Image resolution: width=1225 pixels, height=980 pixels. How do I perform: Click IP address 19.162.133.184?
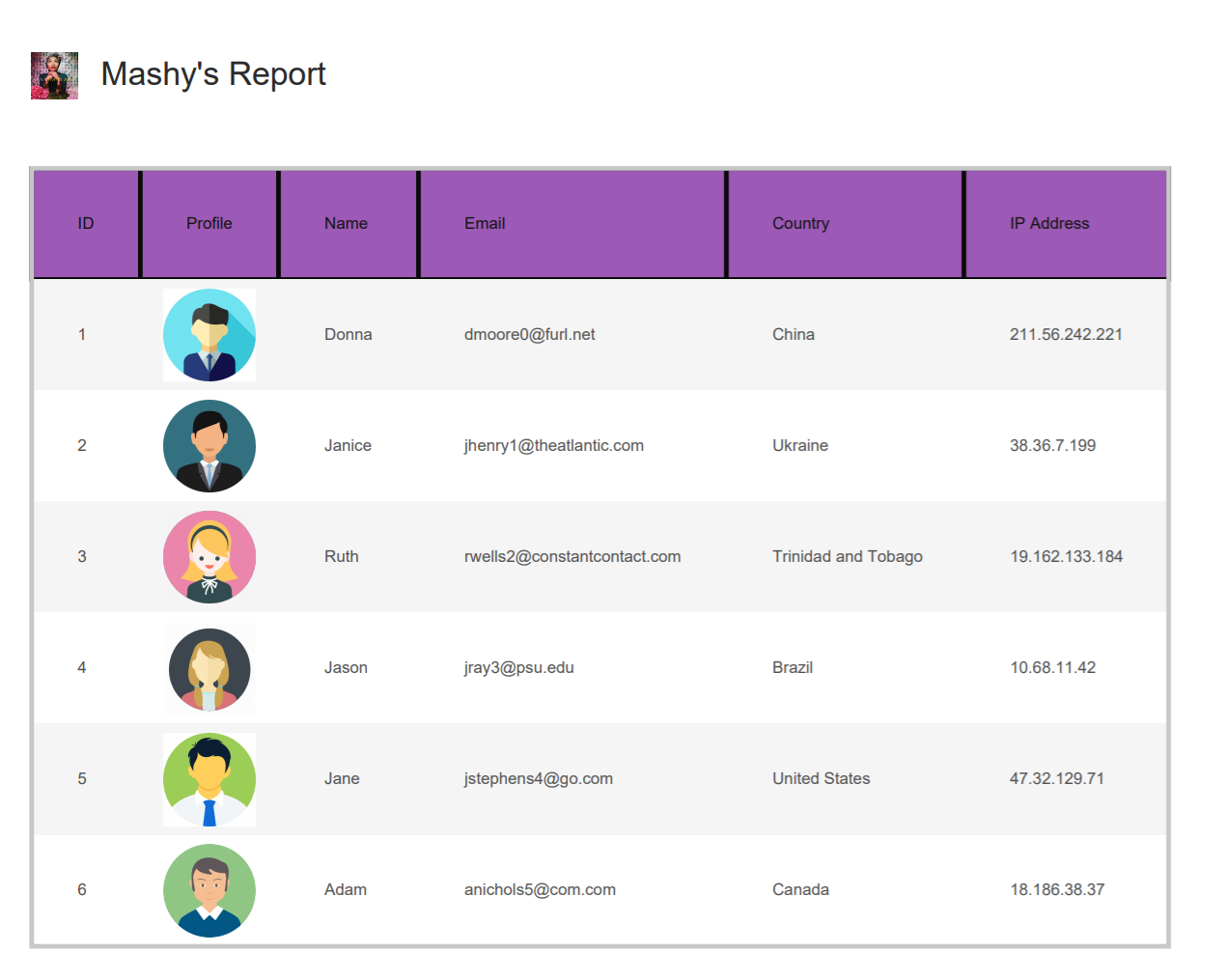pyautogui.click(x=1067, y=557)
